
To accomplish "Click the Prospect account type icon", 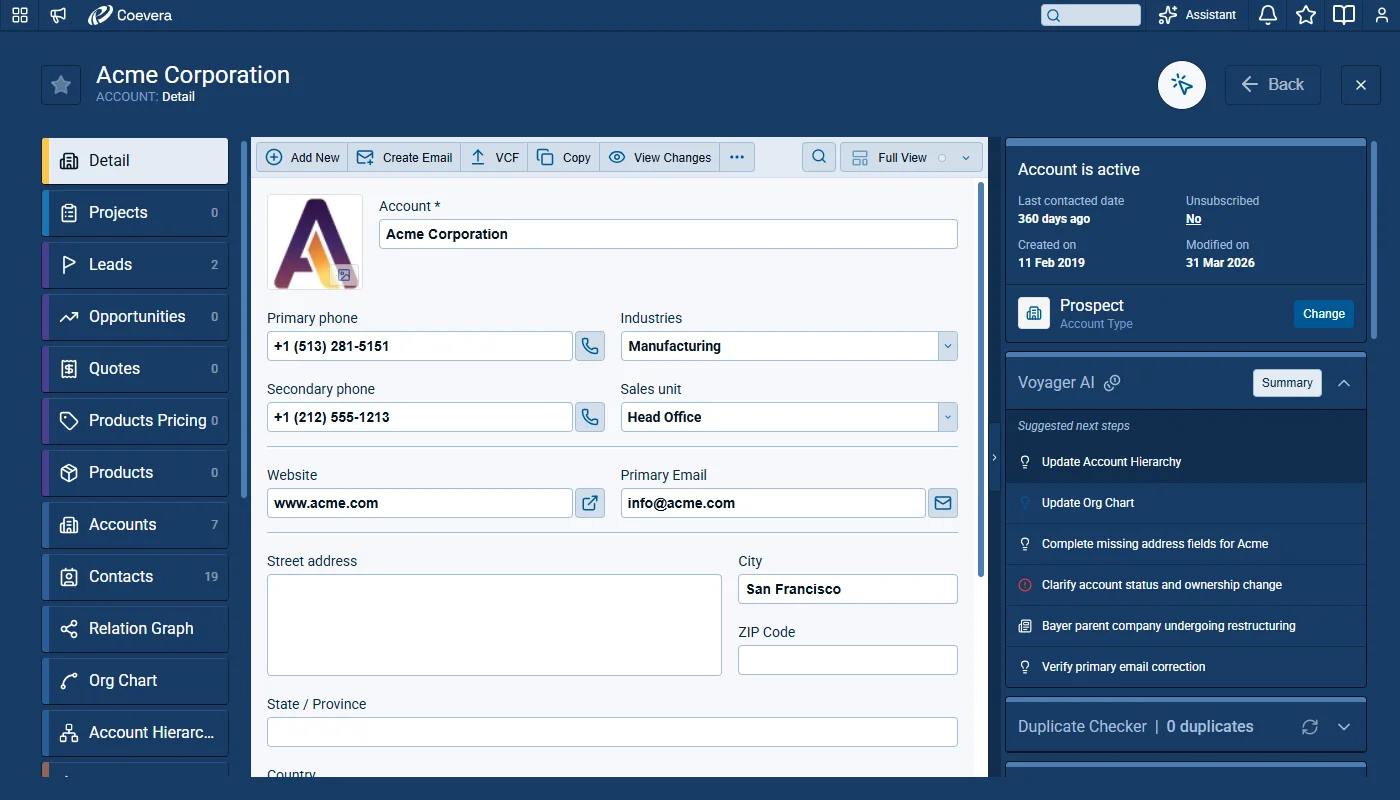I will tap(1034, 313).
